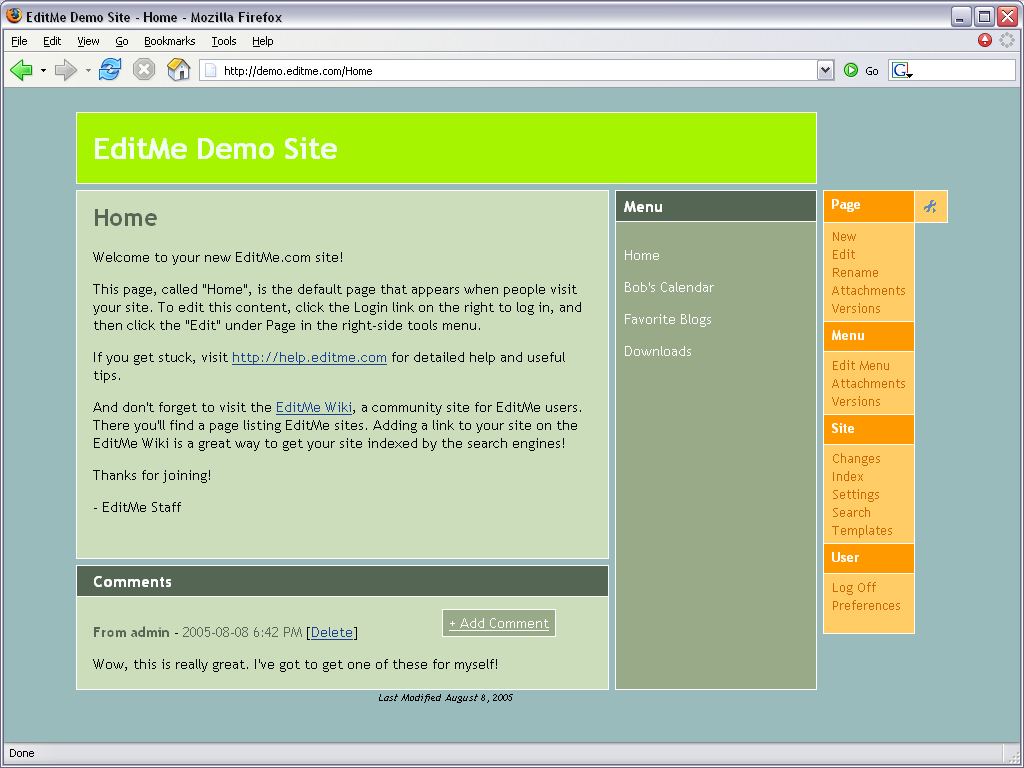Open the View menu
Viewport: 1024px width, 768px height.
(88, 41)
